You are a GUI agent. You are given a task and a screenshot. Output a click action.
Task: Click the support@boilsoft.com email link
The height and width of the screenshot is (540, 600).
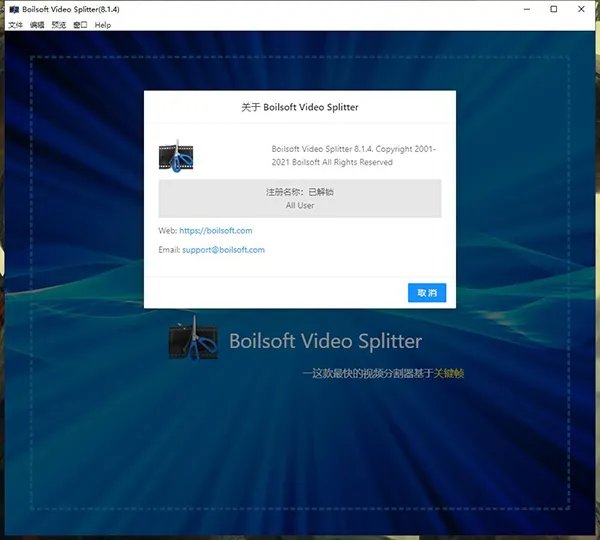point(223,250)
